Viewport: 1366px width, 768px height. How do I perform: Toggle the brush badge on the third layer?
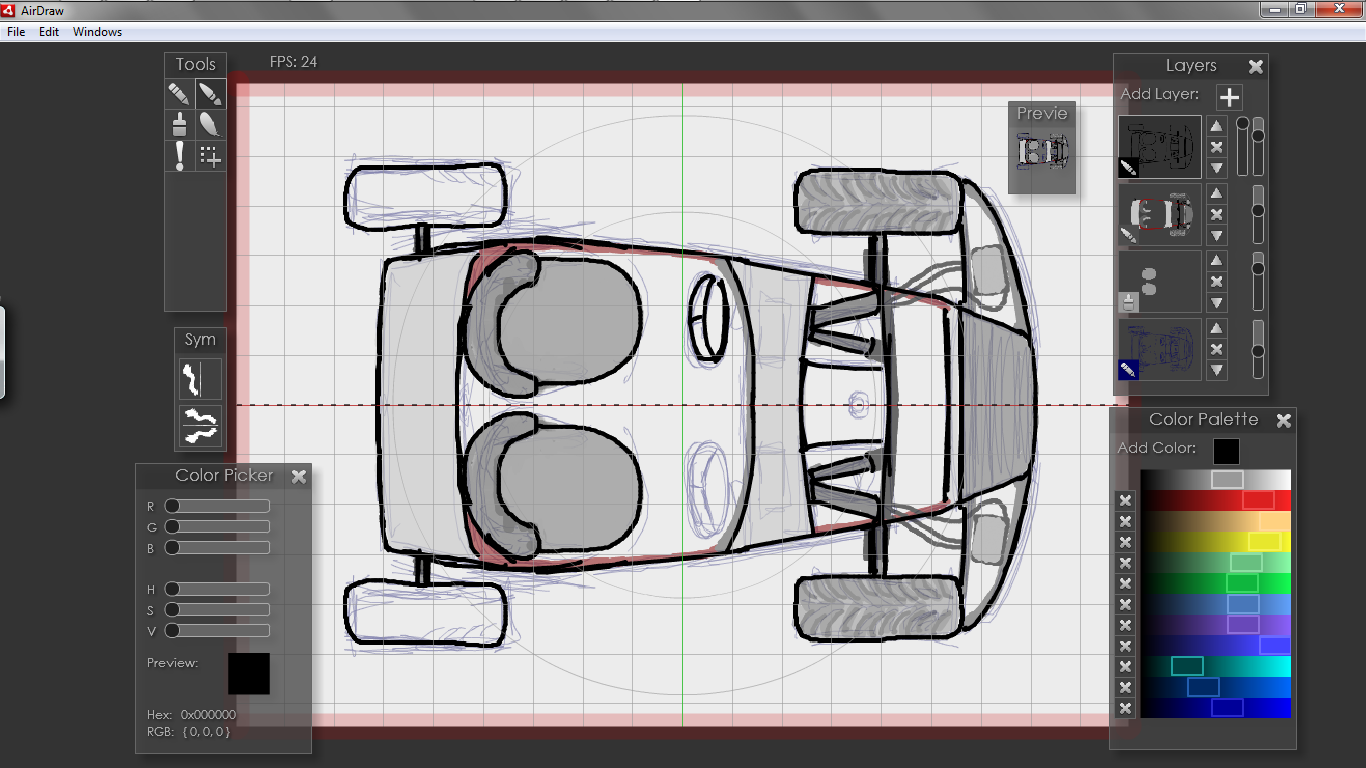tap(1128, 300)
